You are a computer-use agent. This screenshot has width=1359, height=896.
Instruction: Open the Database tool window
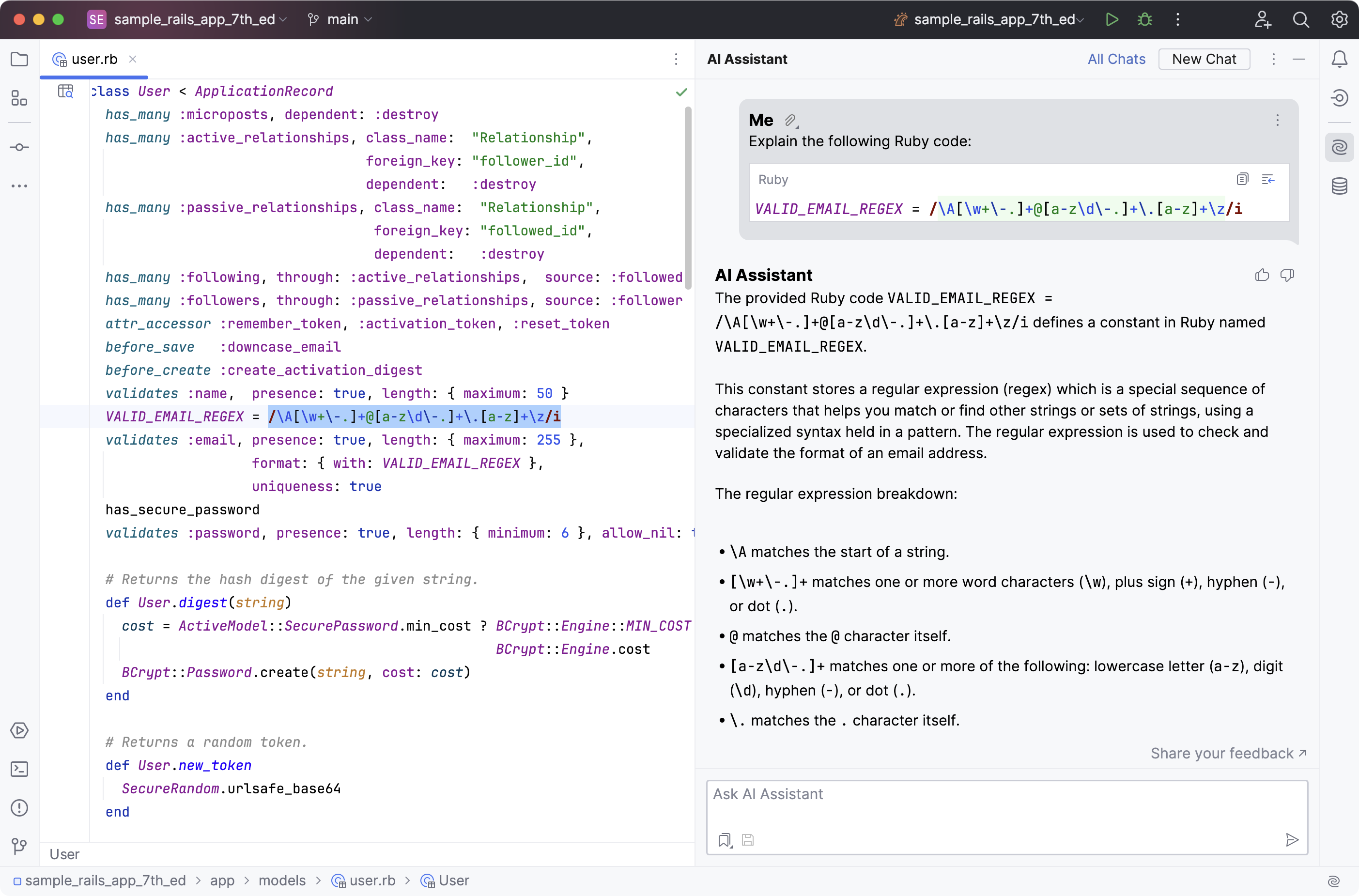tap(1340, 185)
